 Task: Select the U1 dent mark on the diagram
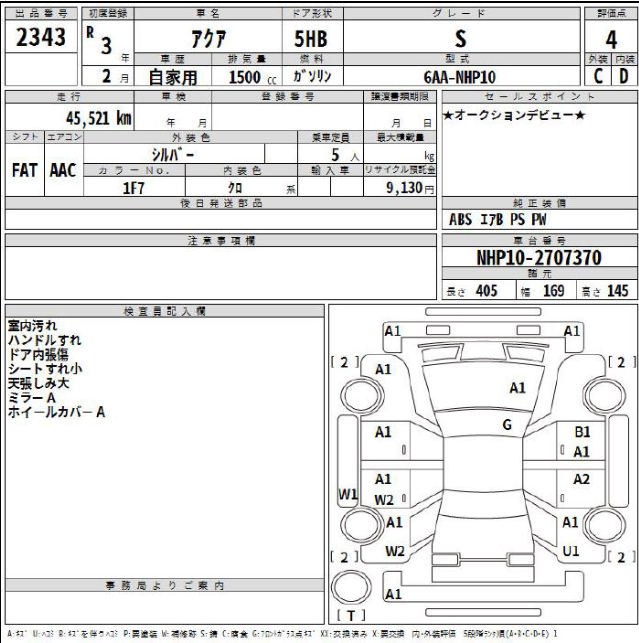(571, 551)
